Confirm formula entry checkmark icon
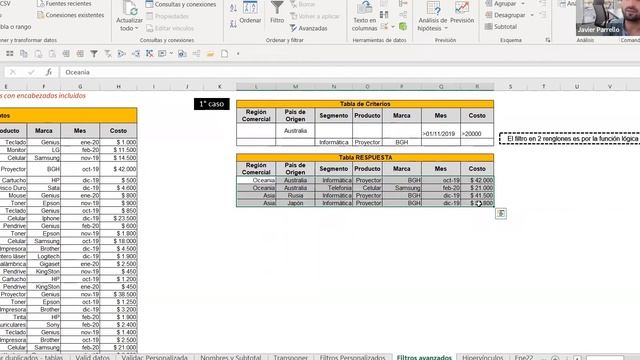 pos(31,72)
